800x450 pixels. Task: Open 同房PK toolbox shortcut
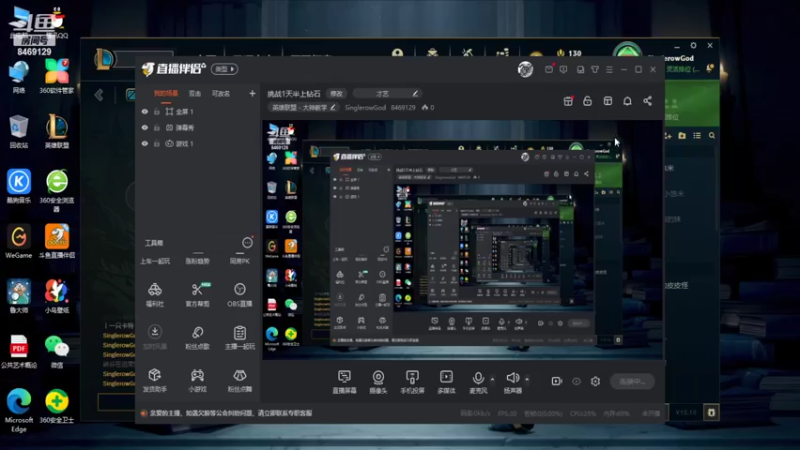(239, 261)
